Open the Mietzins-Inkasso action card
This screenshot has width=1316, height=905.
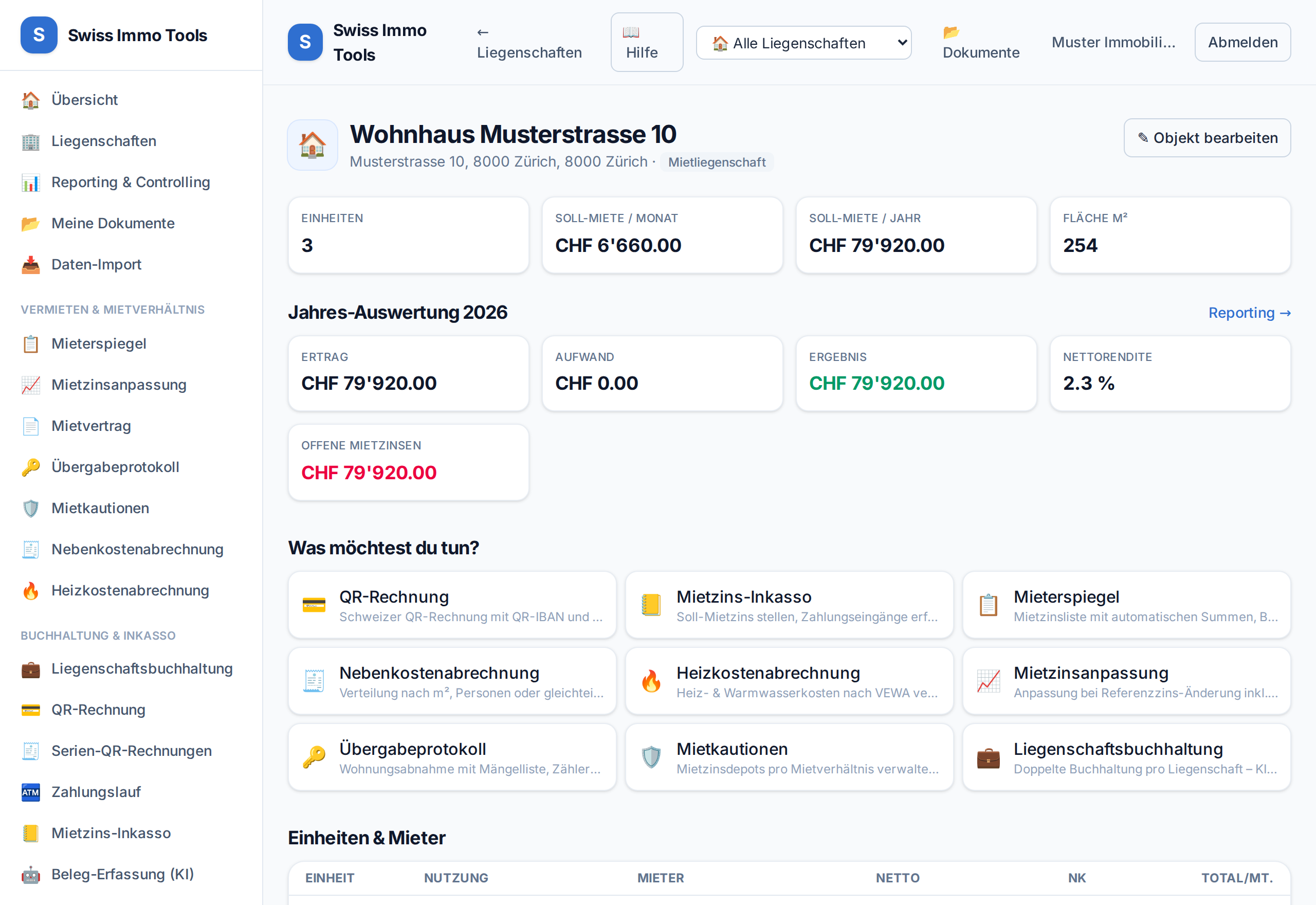(789, 605)
